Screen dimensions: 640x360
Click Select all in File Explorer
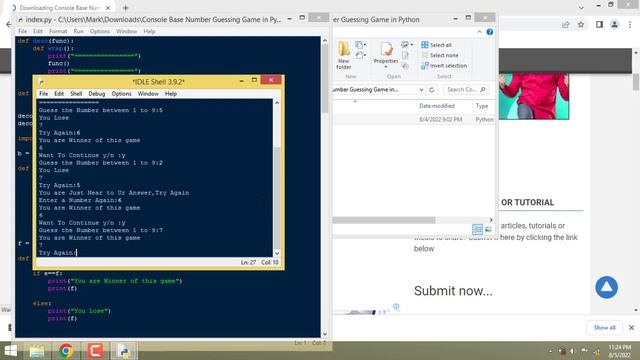coord(436,45)
